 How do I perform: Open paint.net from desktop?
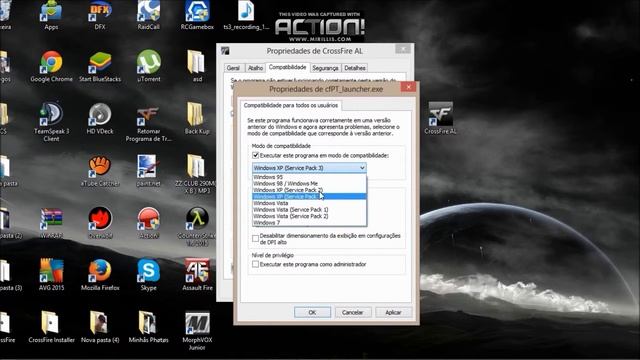148,171
